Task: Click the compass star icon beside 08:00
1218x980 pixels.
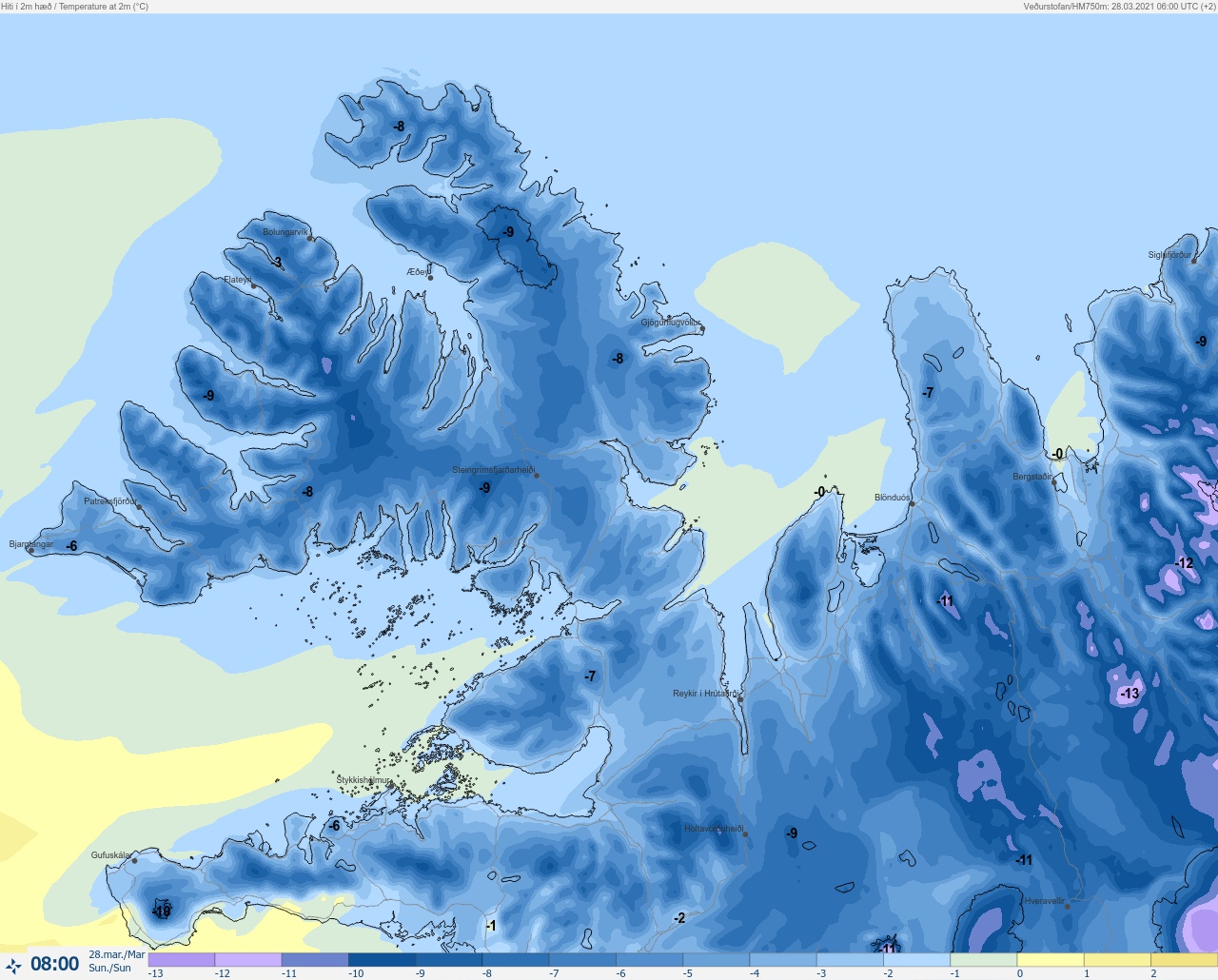Action: click(13, 966)
